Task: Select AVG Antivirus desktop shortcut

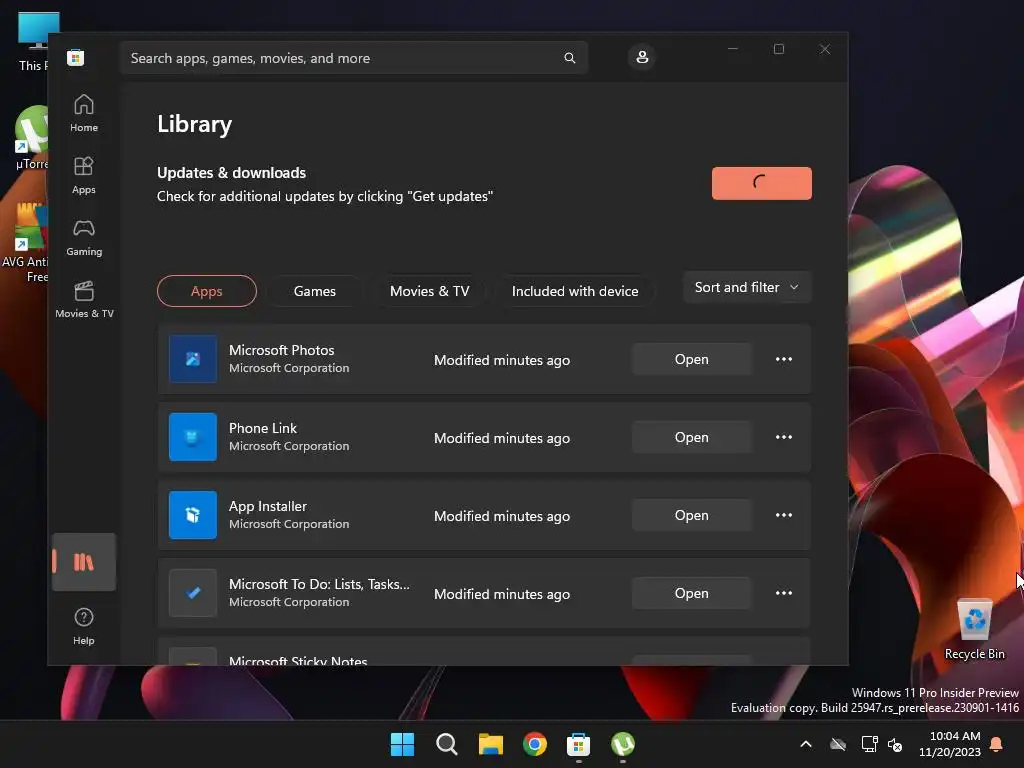Action: pyautogui.click(x=25, y=243)
